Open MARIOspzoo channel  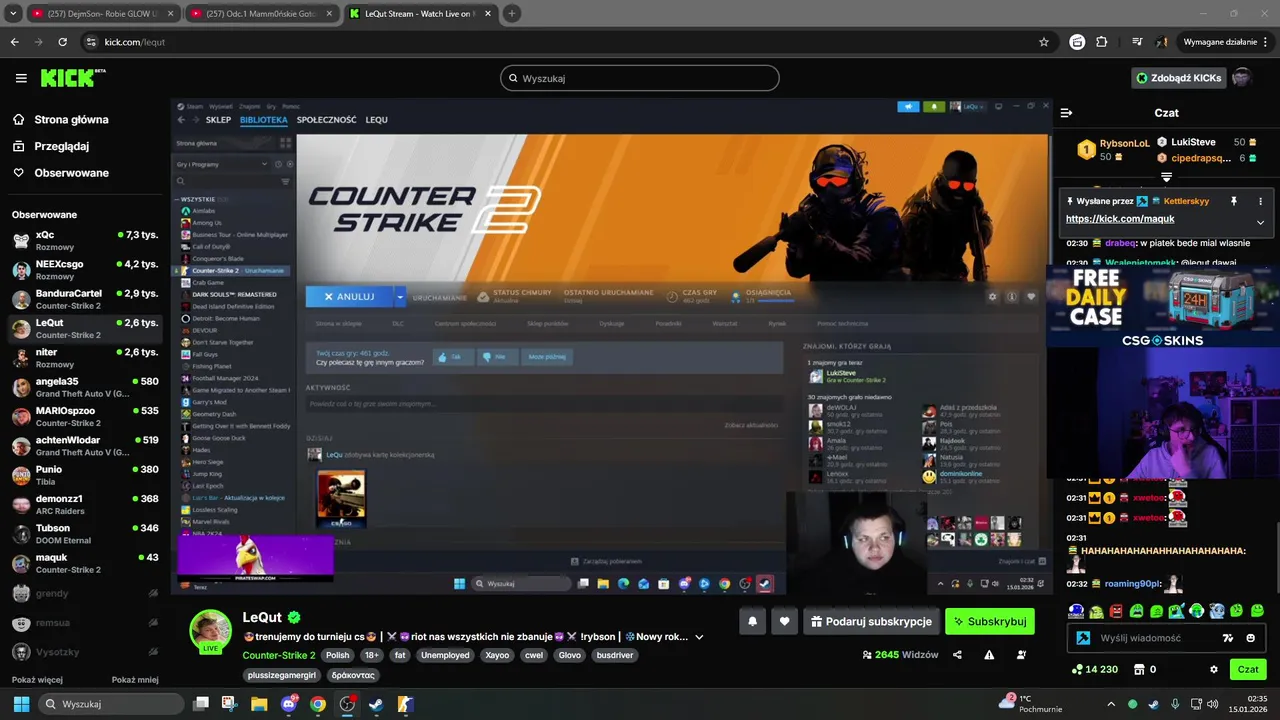click(x=85, y=416)
